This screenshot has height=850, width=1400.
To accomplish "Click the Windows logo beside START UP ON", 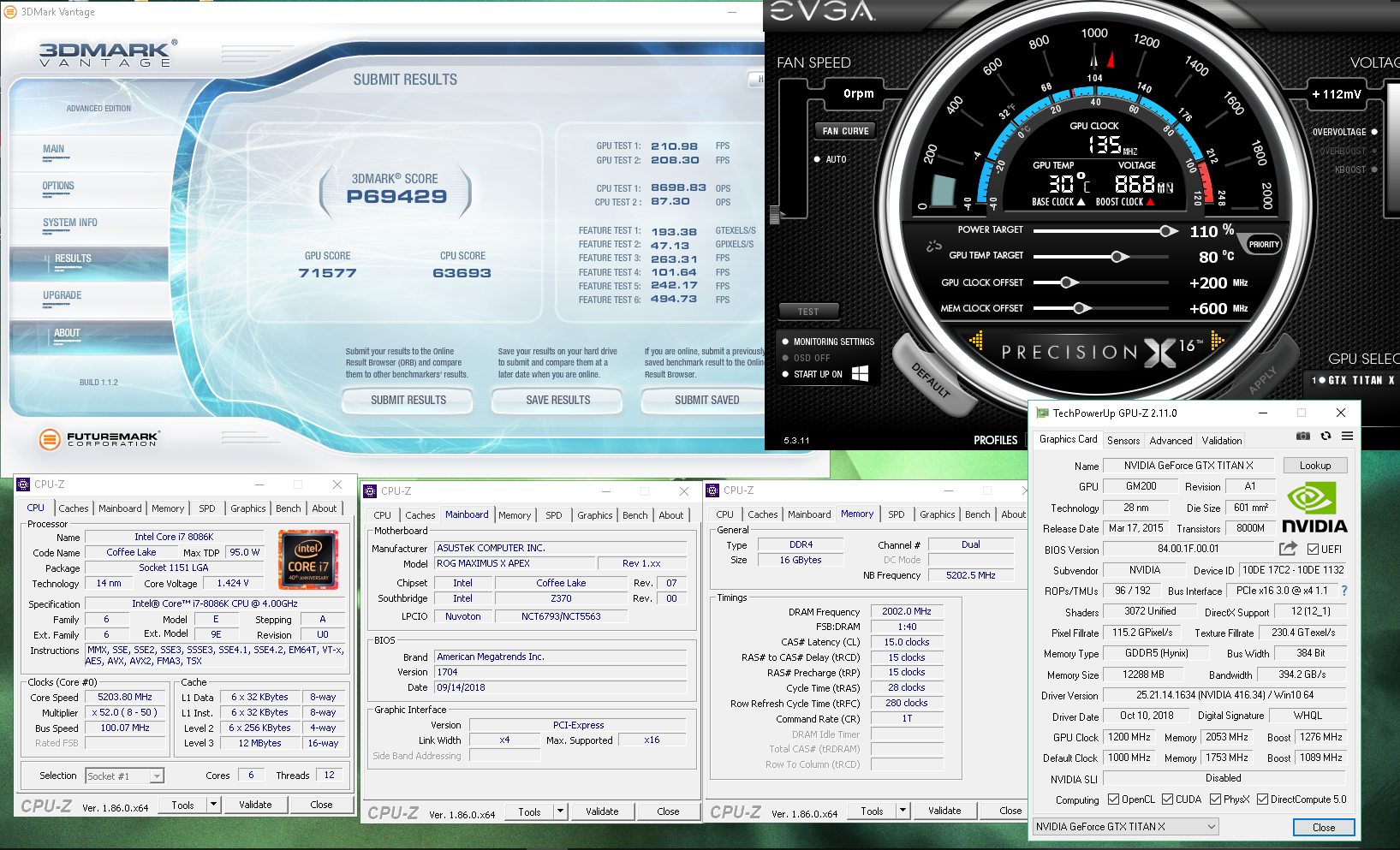I will 860,374.
